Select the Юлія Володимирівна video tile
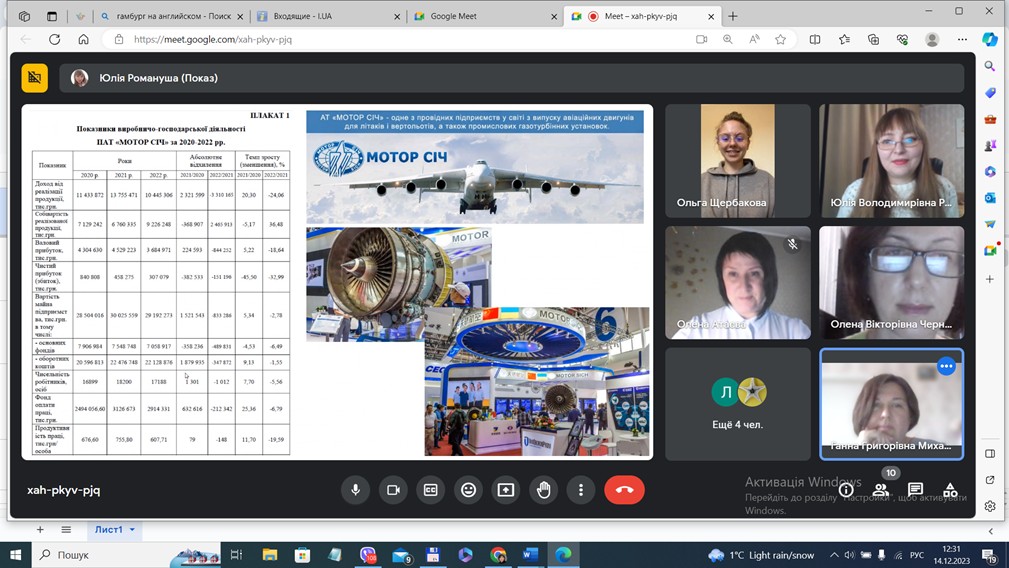Image resolution: width=1009 pixels, height=568 pixels. (x=891, y=160)
